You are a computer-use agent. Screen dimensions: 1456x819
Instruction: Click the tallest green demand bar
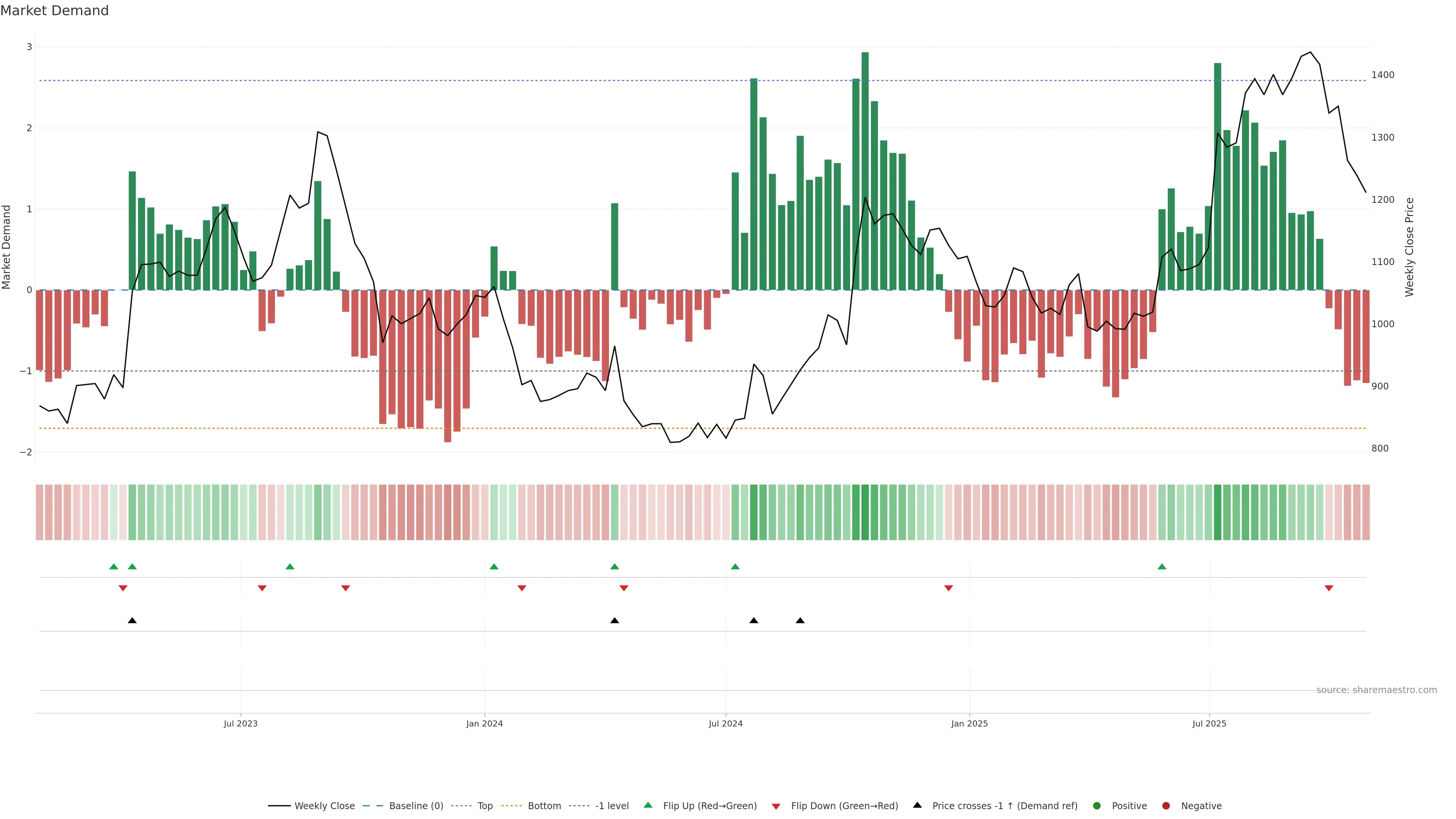coord(865,169)
